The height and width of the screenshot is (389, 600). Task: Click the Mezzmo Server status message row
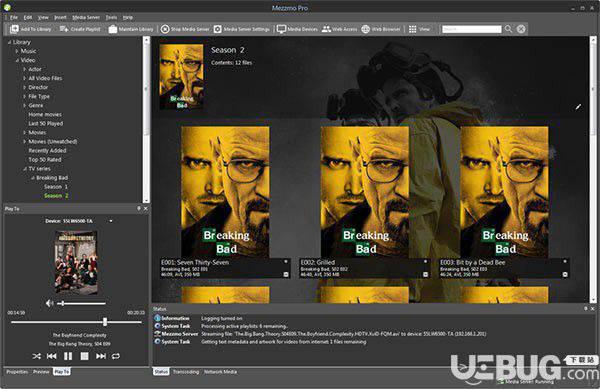321,334
